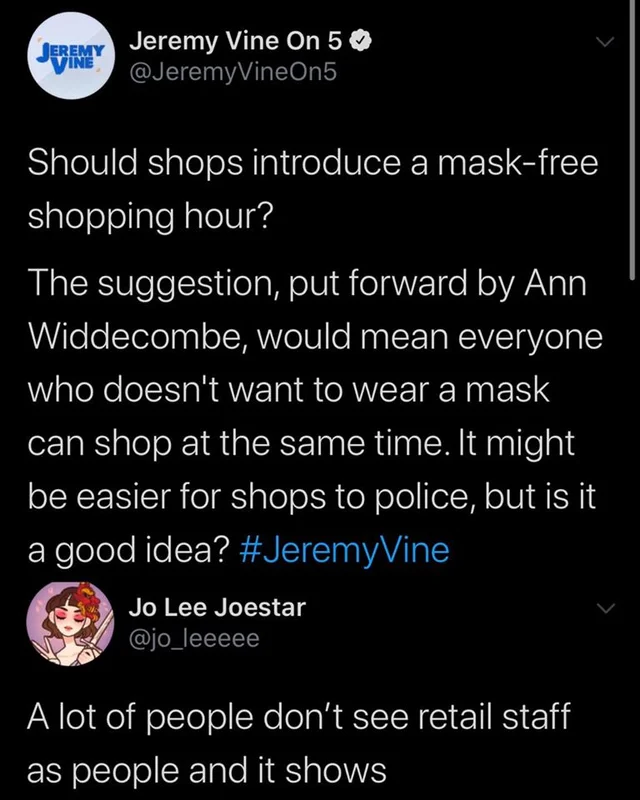Click the Jeremy Vine On 5 display name
Screen dimensions: 640x800
[236, 42]
